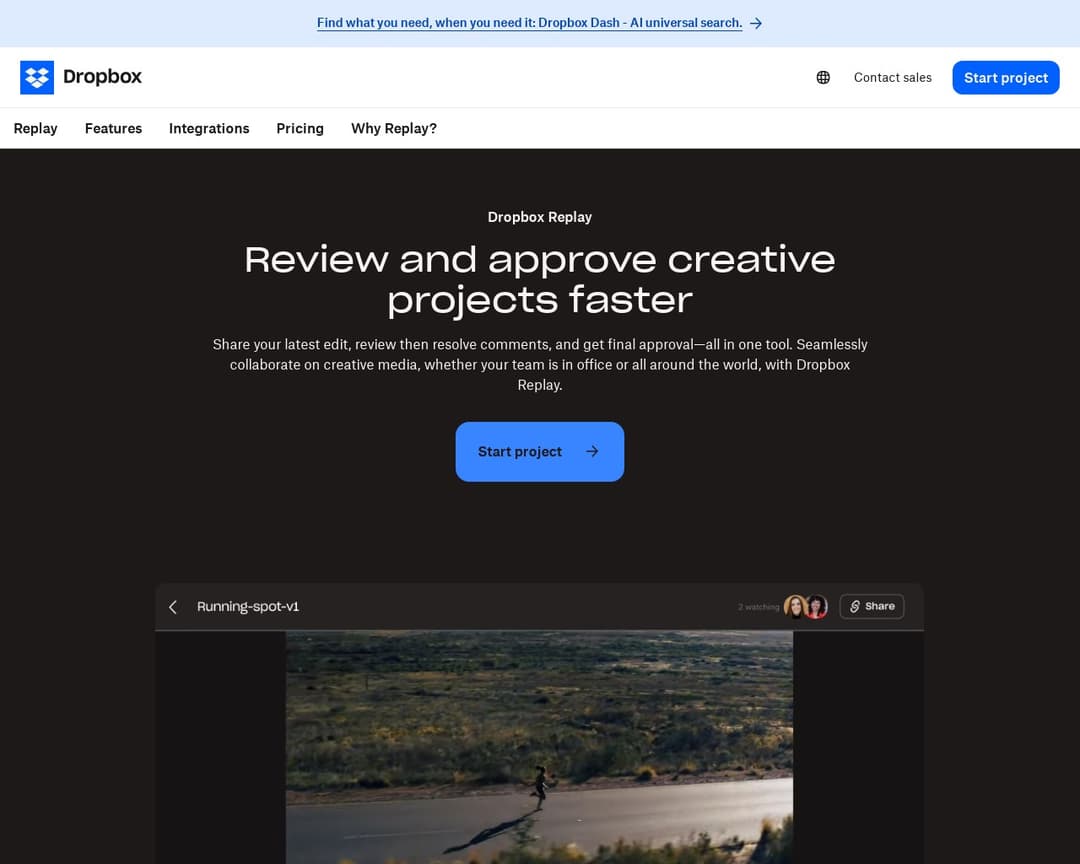Click the Running-spot-v1 file title
Viewport: 1080px width, 864px height.
pyautogui.click(x=248, y=606)
